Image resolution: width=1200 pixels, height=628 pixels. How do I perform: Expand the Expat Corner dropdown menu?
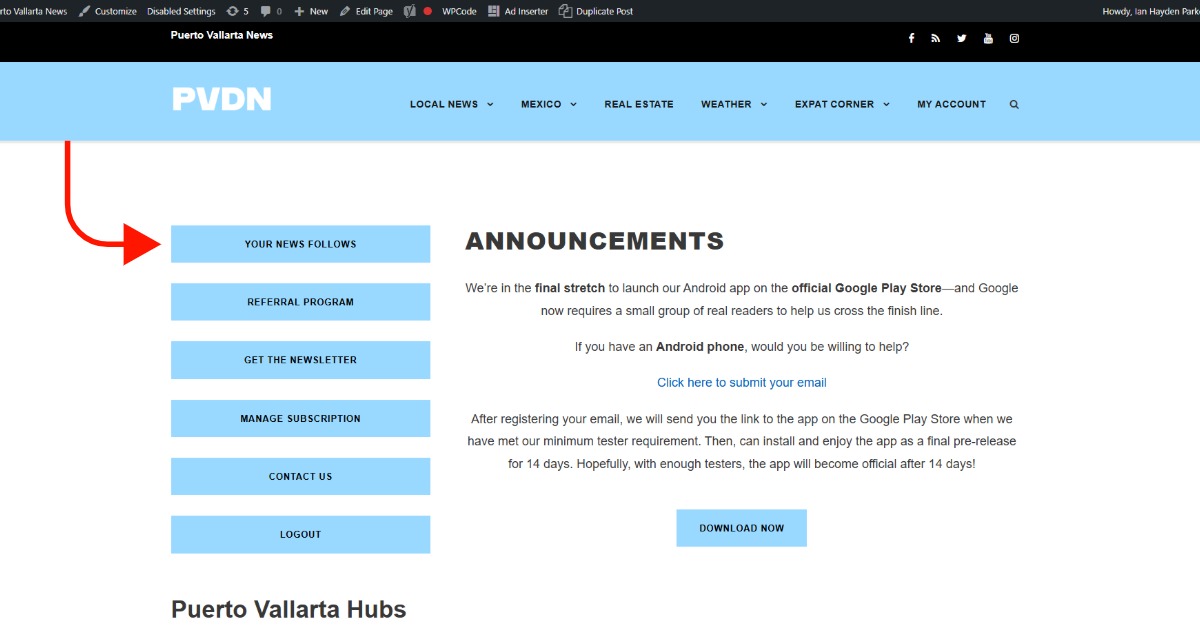pyautogui.click(x=841, y=104)
